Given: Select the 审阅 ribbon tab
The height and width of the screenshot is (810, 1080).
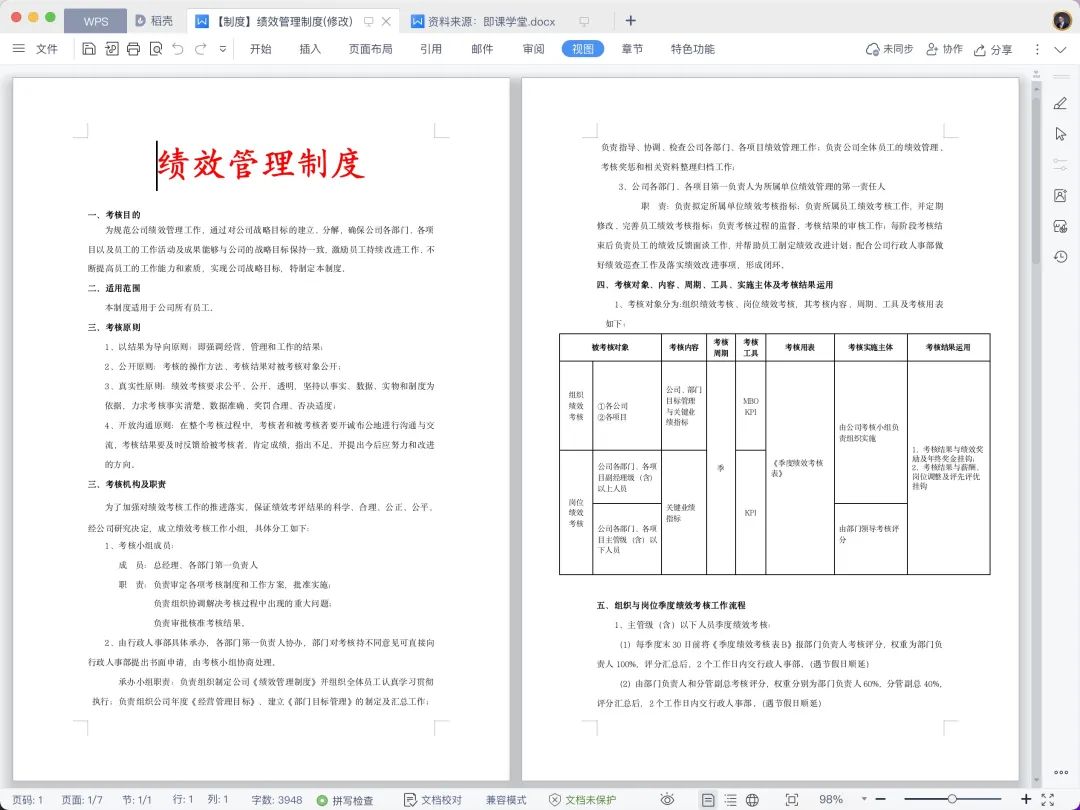Looking at the screenshot, I should click(x=533, y=49).
